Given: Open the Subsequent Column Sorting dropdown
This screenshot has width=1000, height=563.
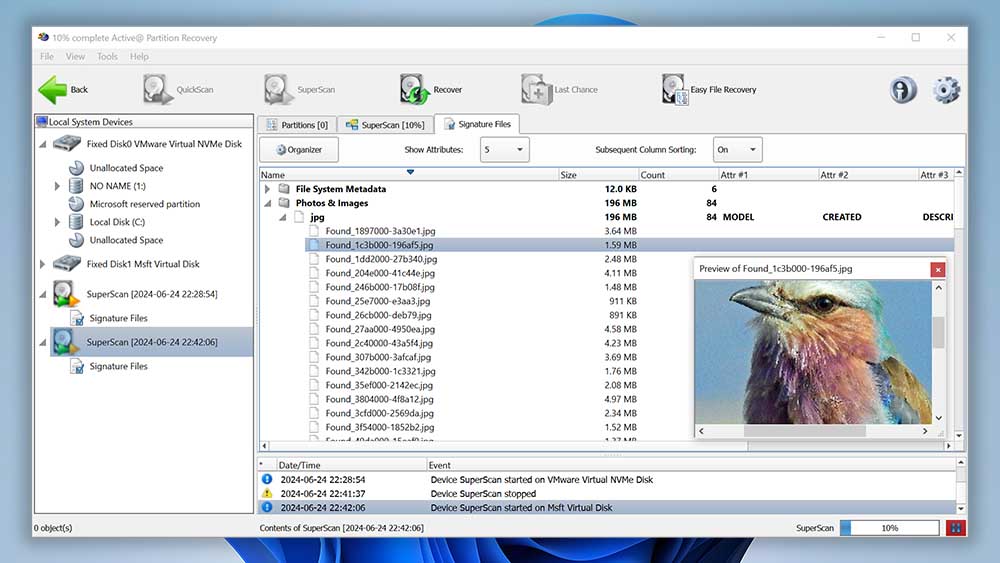Looking at the screenshot, I should point(737,150).
